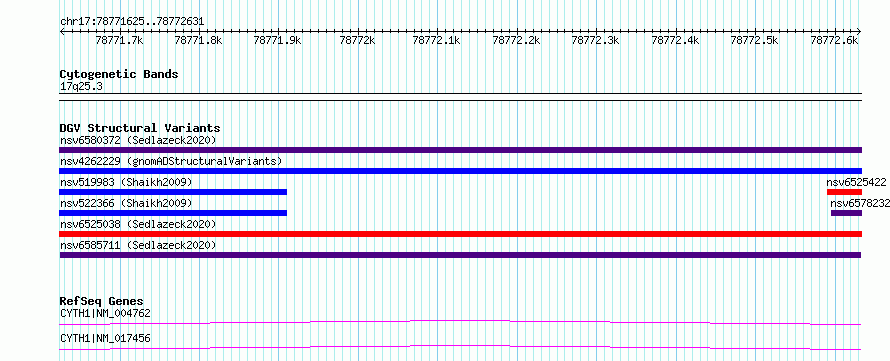Click the nsv6585711 purple variant bar
The image size is (890, 361).
(x=460, y=255)
